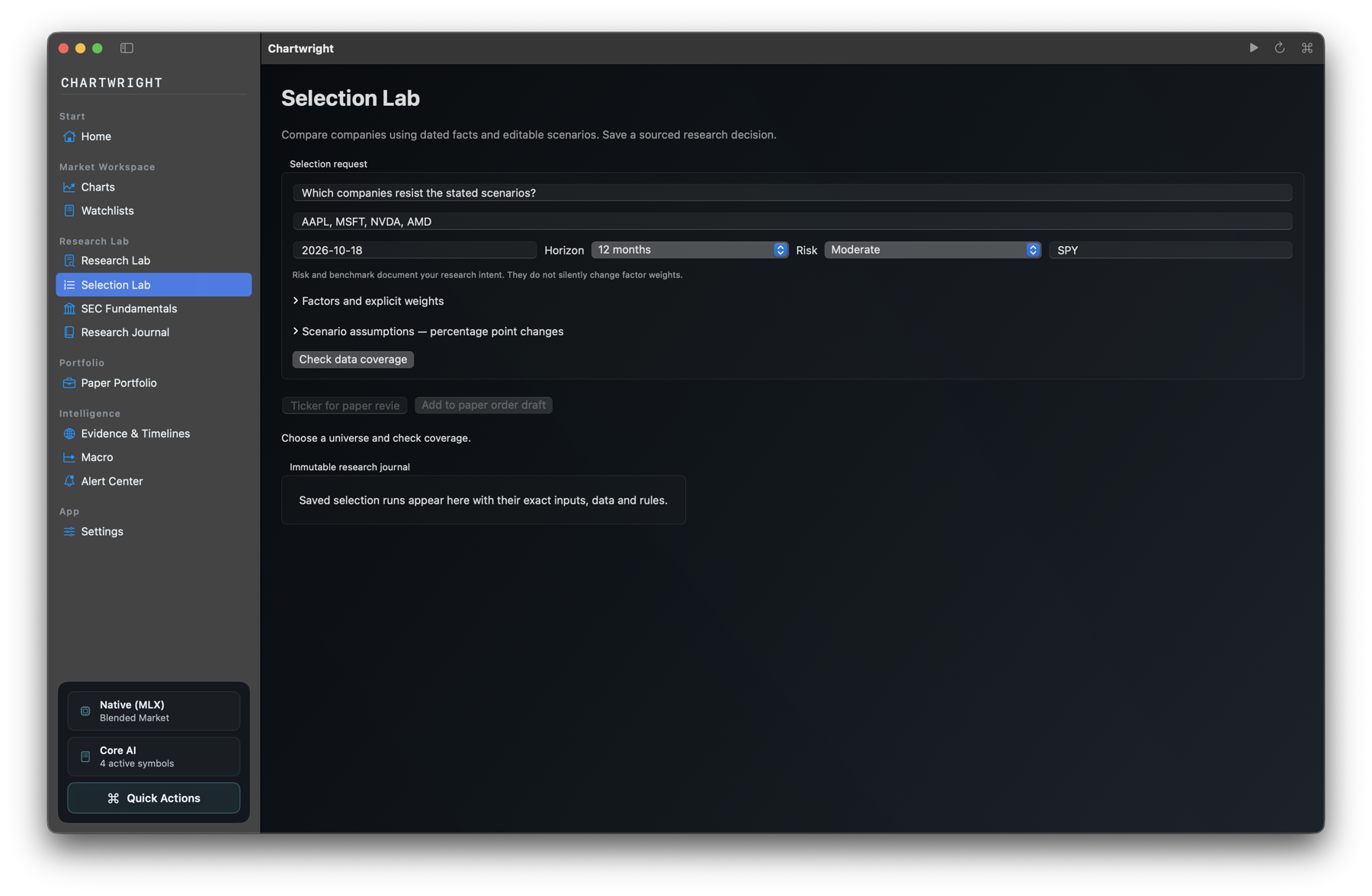Toggle the sidebar panel icon
Viewport: 1372px width, 896px height.
[x=127, y=48]
